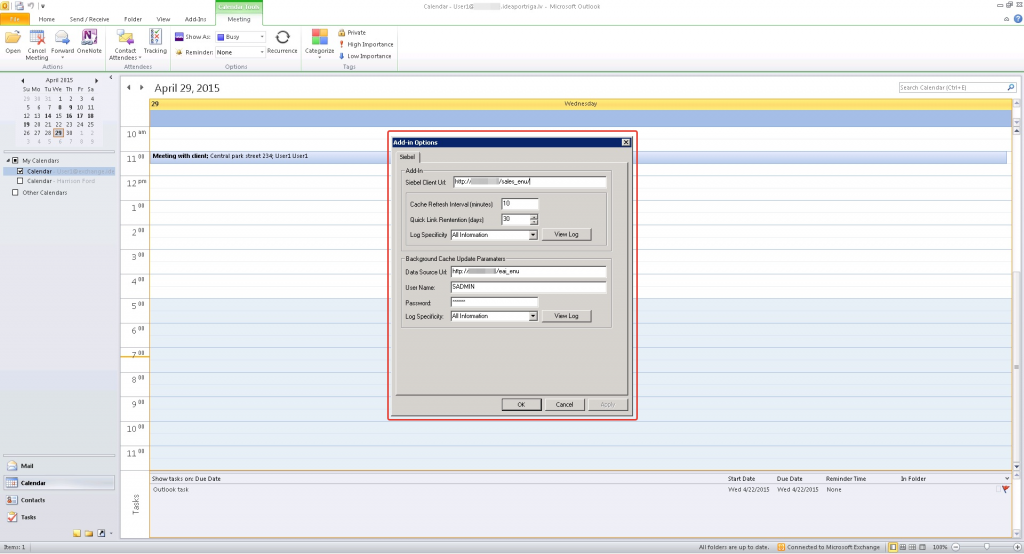Image resolution: width=1024 pixels, height=554 pixels.
Task: Select Calendar in the navigation pane
Action: click(59, 483)
